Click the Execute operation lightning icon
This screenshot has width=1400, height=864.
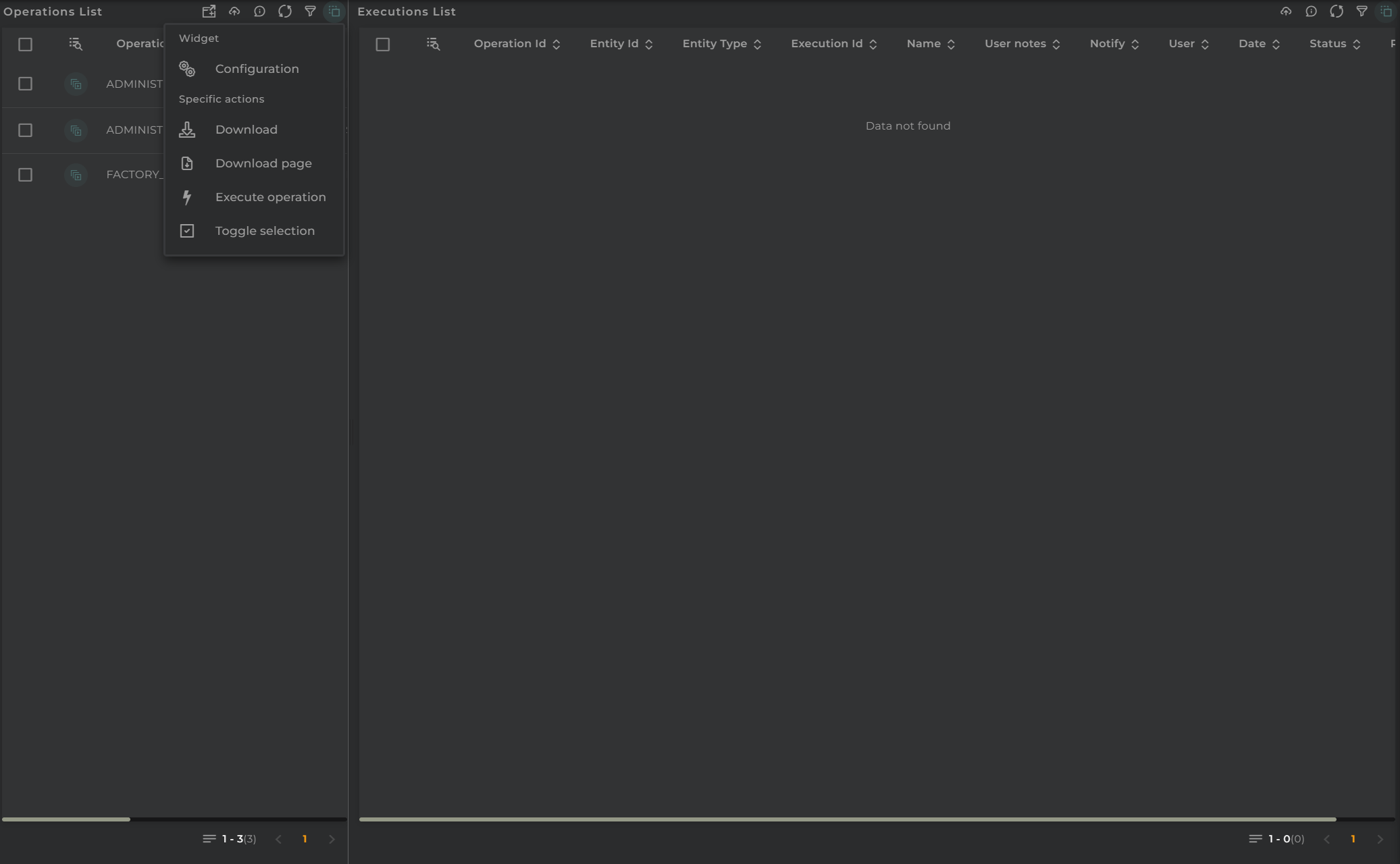pos(187,196)
